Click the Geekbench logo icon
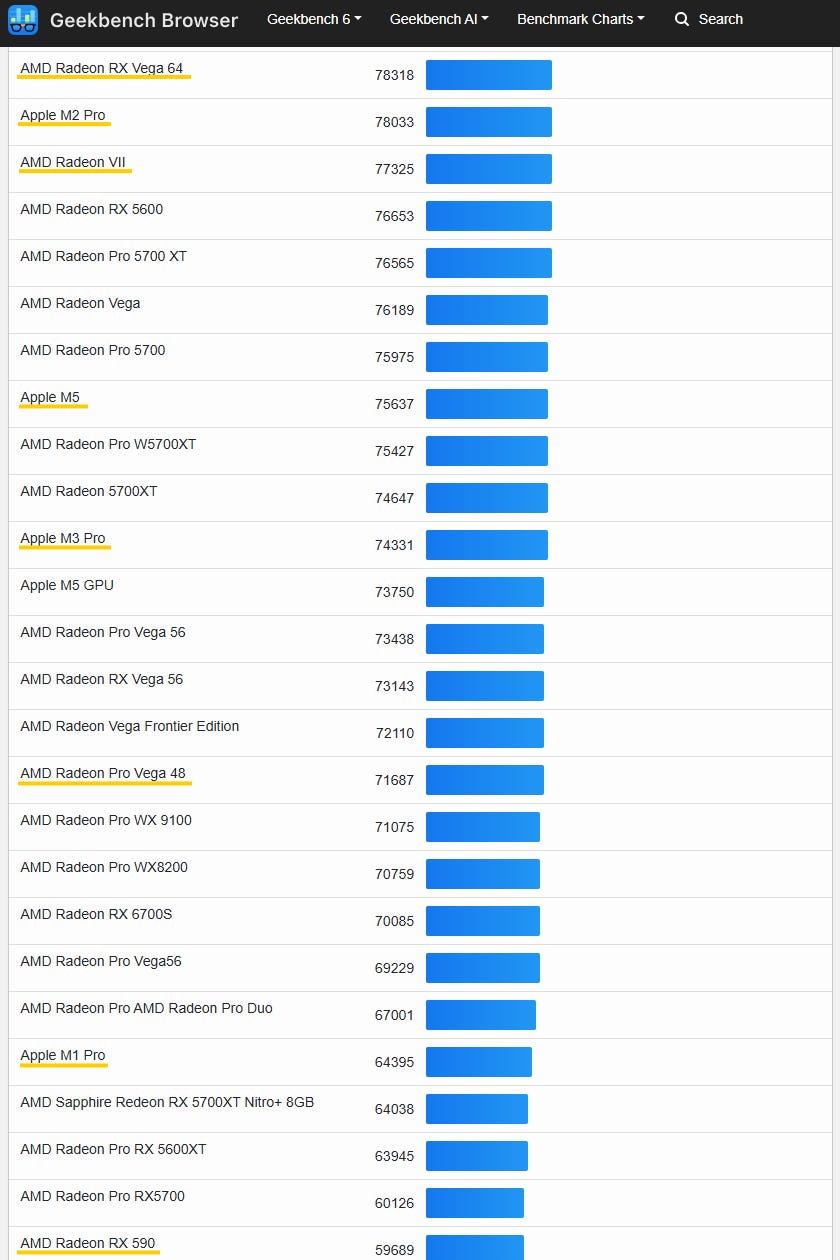This screenshot has height=1260, width=840. (x=23, y=19)
